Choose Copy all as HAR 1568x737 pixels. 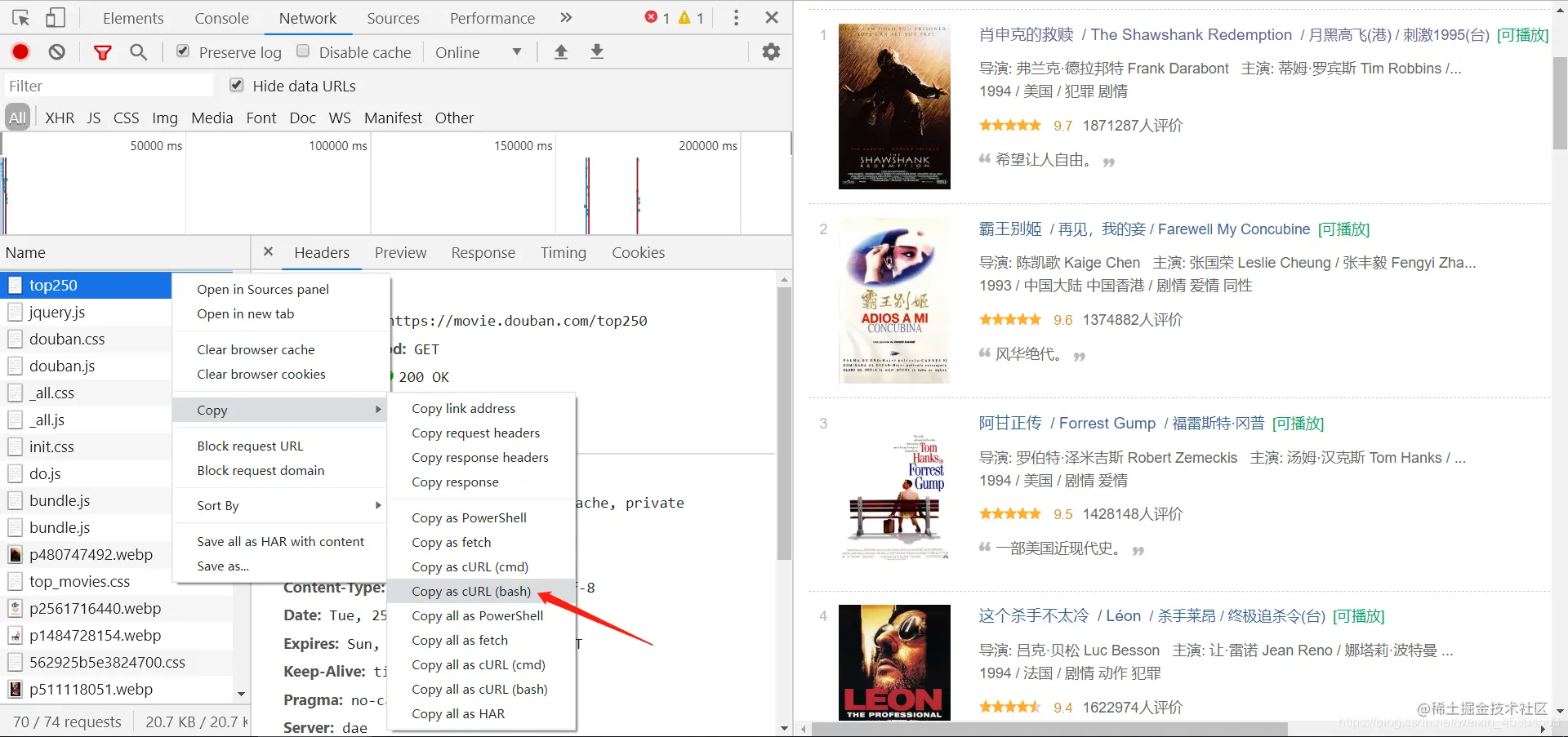coord(482,713)
